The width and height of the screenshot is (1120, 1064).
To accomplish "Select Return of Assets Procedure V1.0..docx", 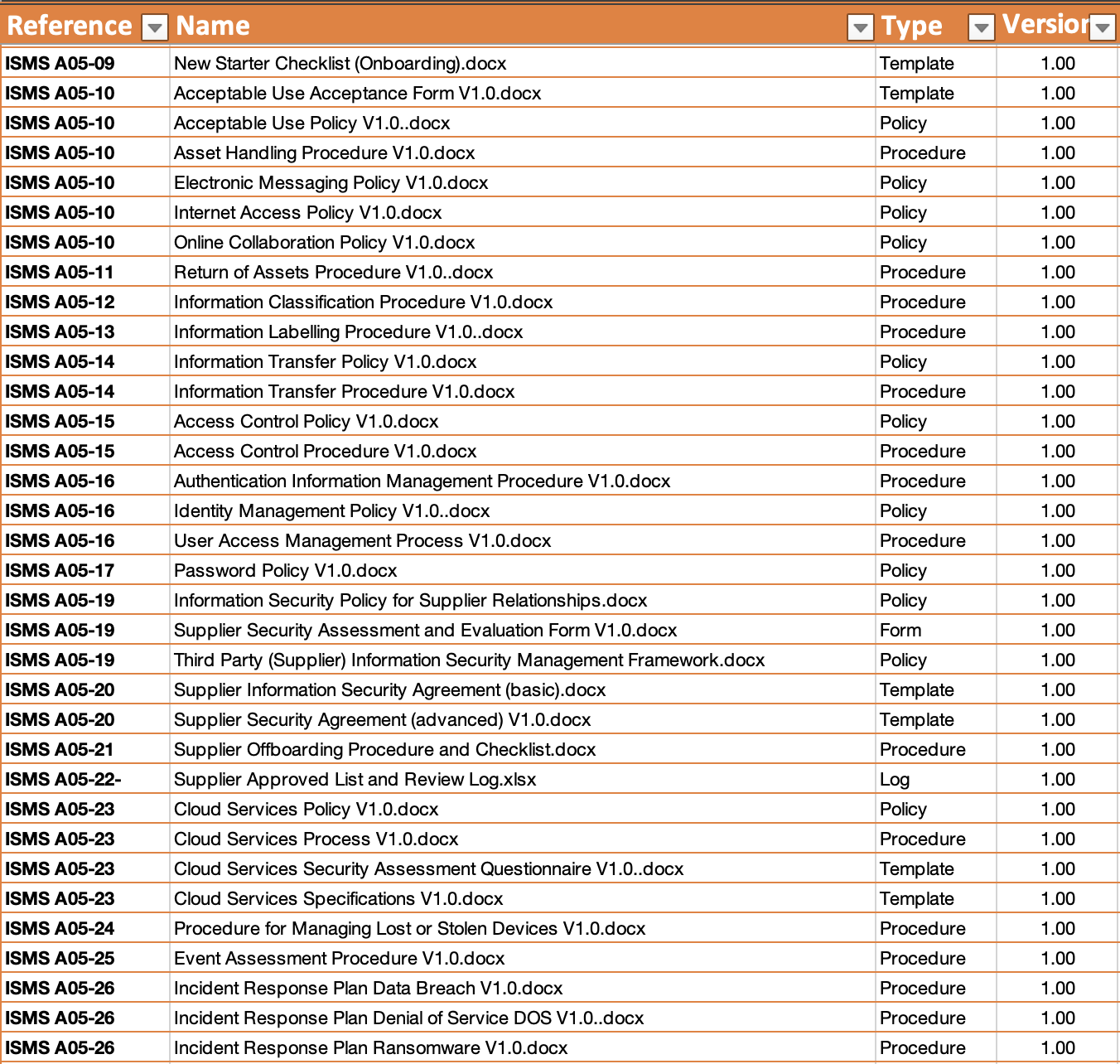I will (x=523, y=272).
